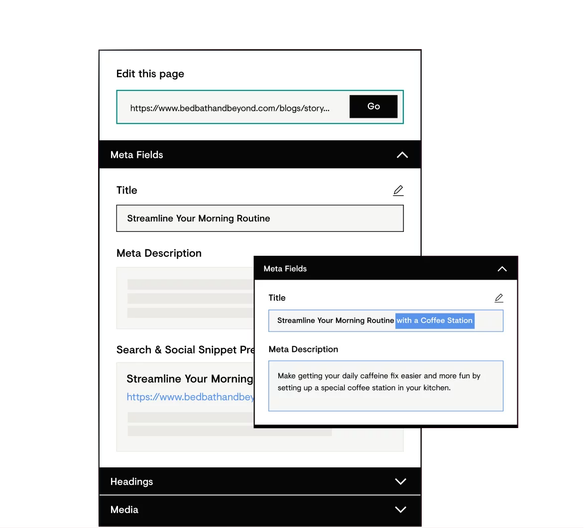Click the Headings section chevron arrow

(x=400, y=481)
